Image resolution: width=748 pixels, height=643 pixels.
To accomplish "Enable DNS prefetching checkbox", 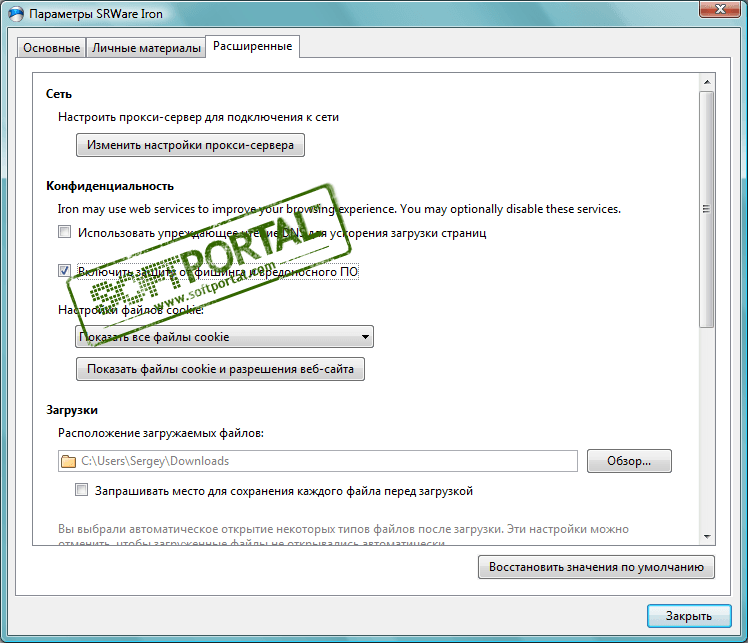I will point(64,232).
